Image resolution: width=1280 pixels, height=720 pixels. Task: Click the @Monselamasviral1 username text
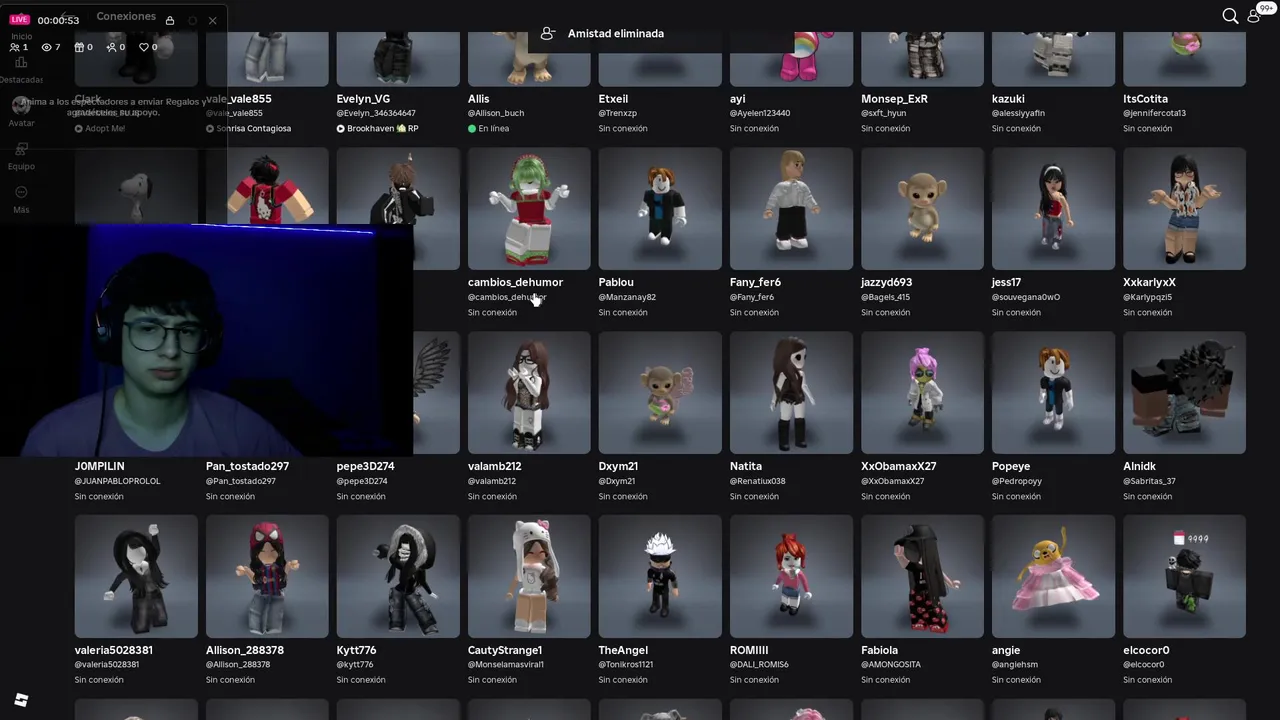[506, 664]
